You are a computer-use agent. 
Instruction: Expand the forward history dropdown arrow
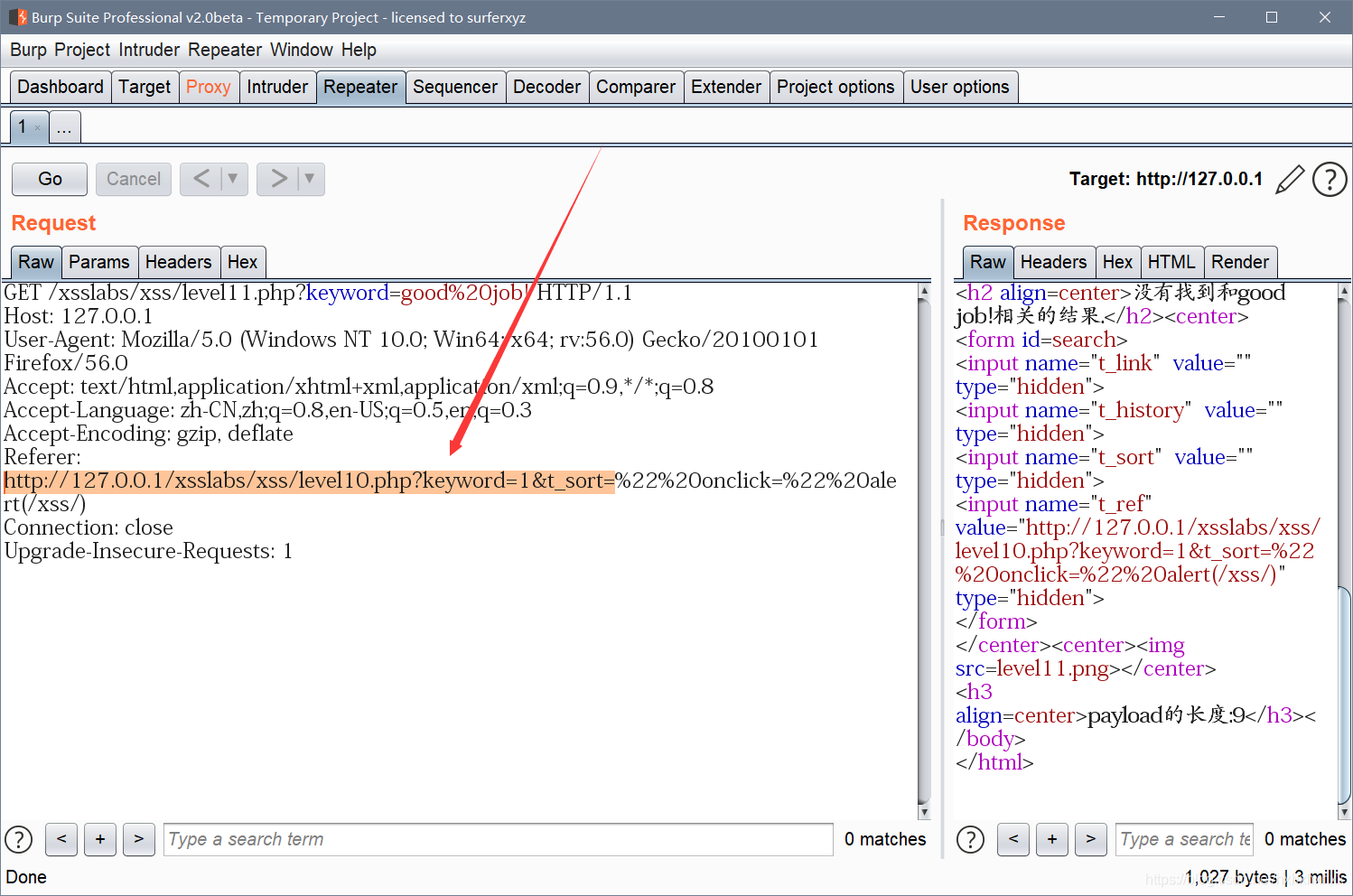click(x=311, y=179)
